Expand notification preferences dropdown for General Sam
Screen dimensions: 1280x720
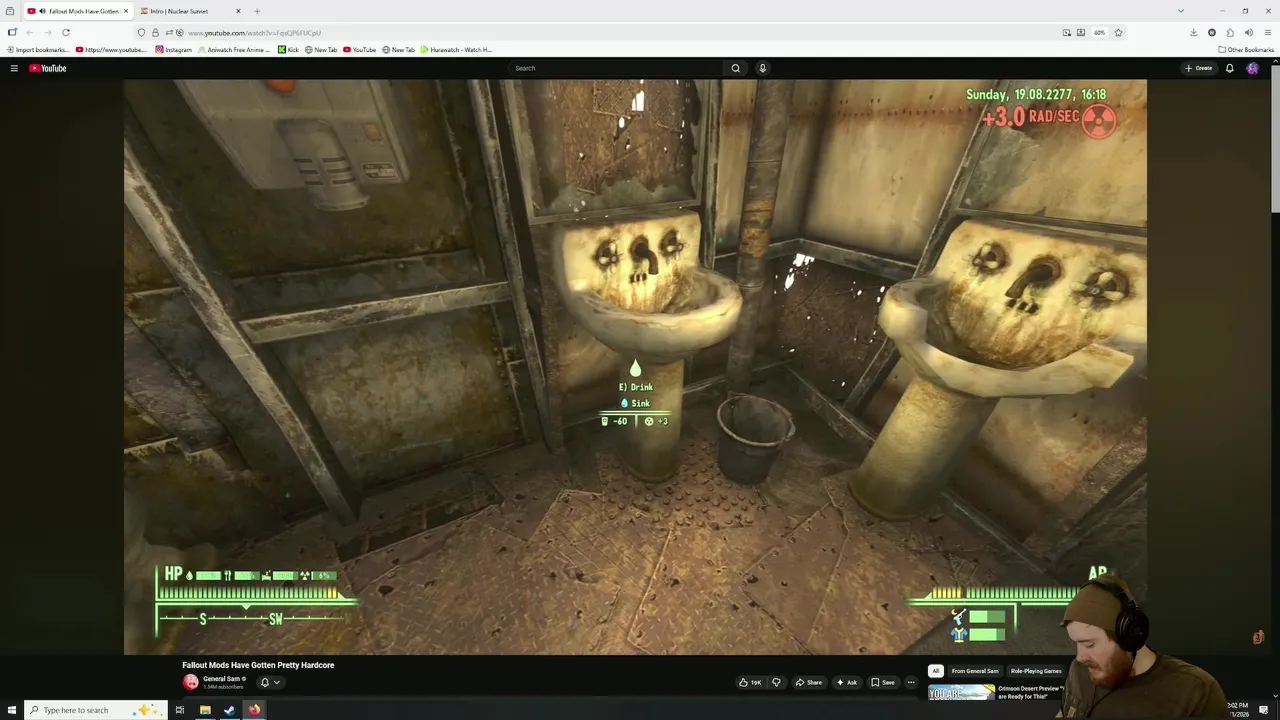[x=270, y=682]
